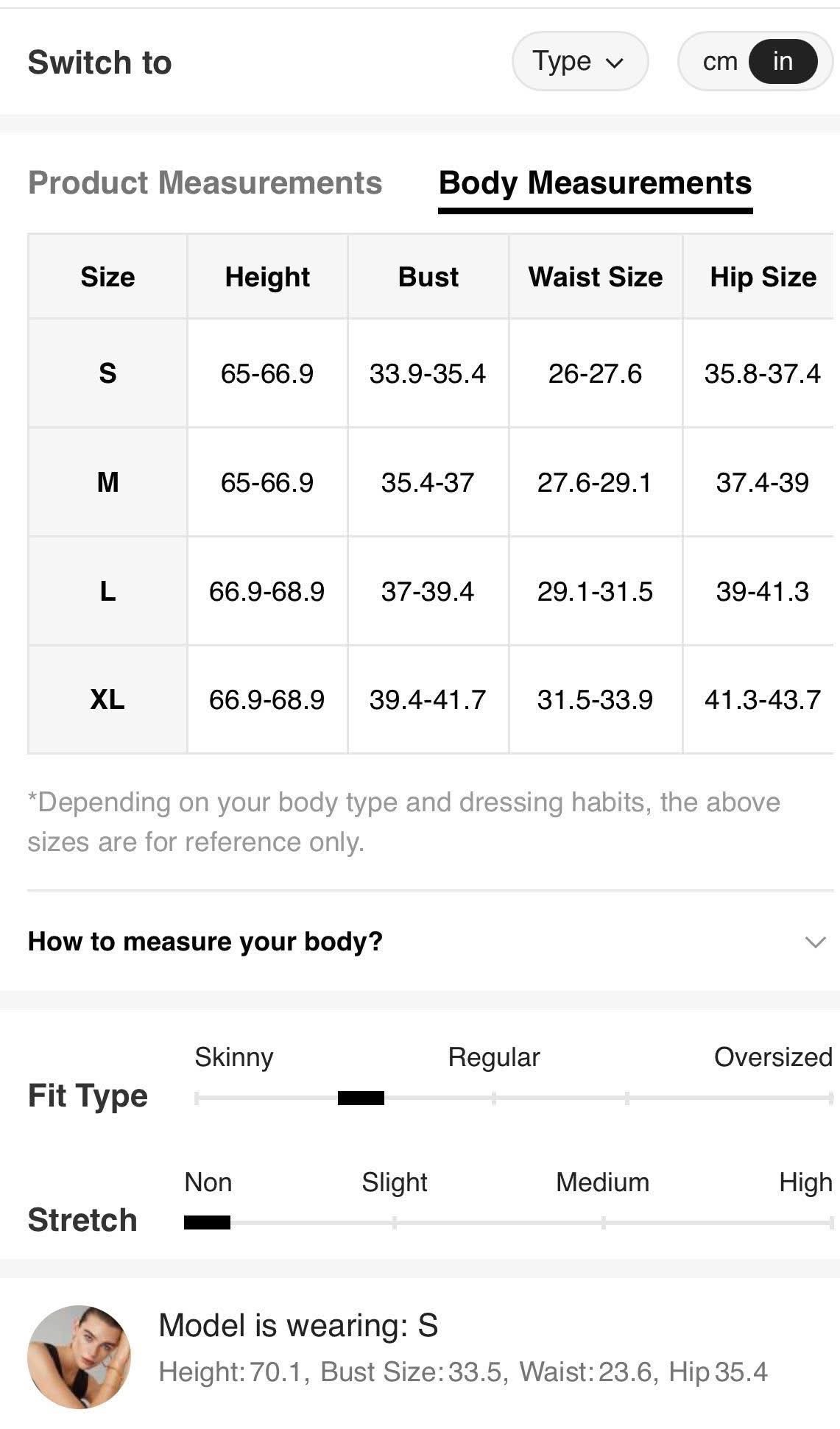Click the Waist Size column header
This screenshot has width=840, height=1429.
595,277
